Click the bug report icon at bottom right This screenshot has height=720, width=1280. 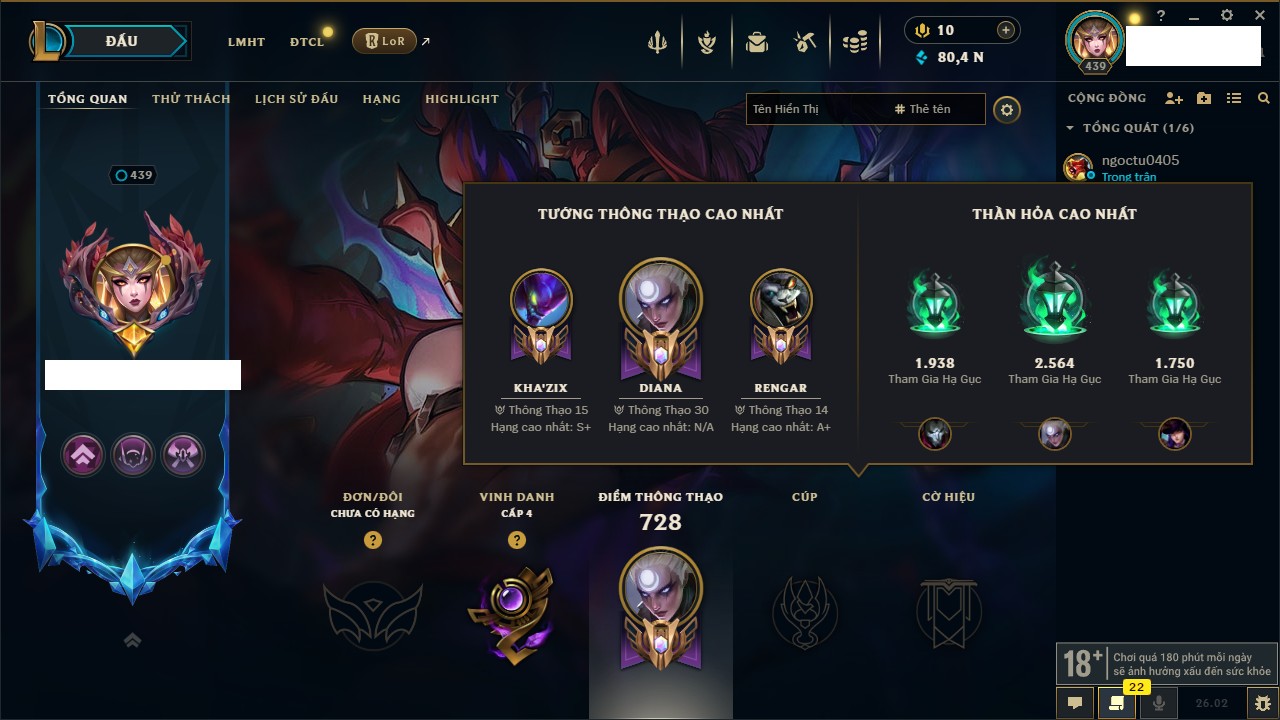click(x=1263, y=703)
